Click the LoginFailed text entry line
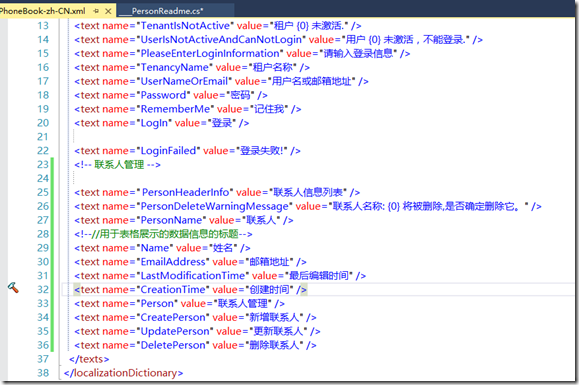The height and width of the screenshot is (385, 579). pyautogui.click(x=187, y=151)
